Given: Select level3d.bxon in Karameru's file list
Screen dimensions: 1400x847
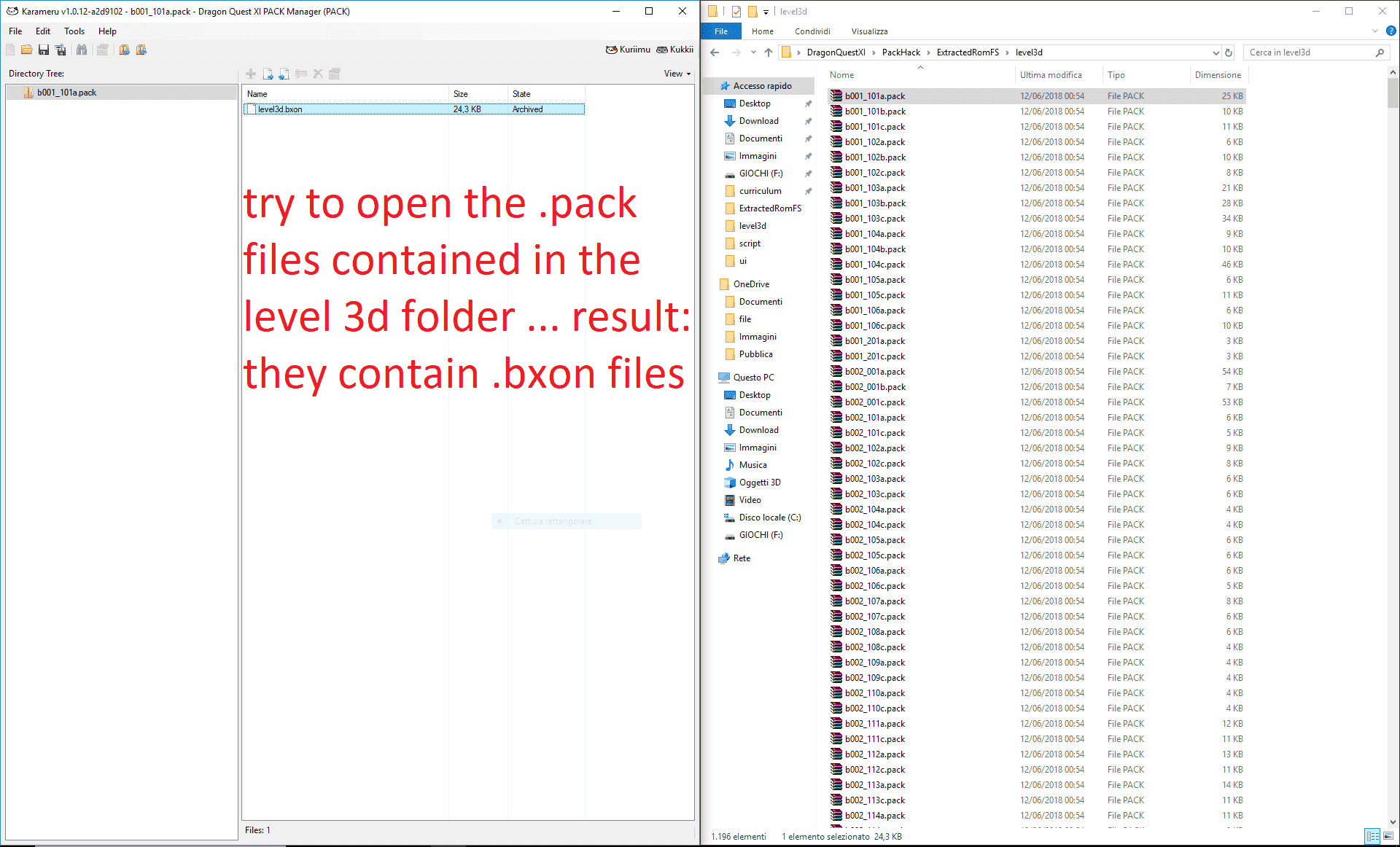Looking at the screenshot, I should pos(414,109).
